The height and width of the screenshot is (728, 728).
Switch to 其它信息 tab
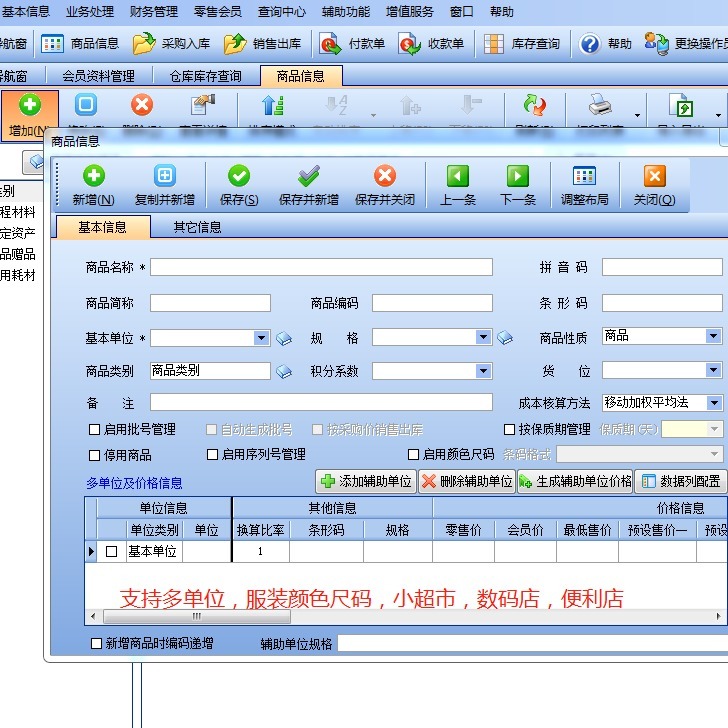coord(197,227)
